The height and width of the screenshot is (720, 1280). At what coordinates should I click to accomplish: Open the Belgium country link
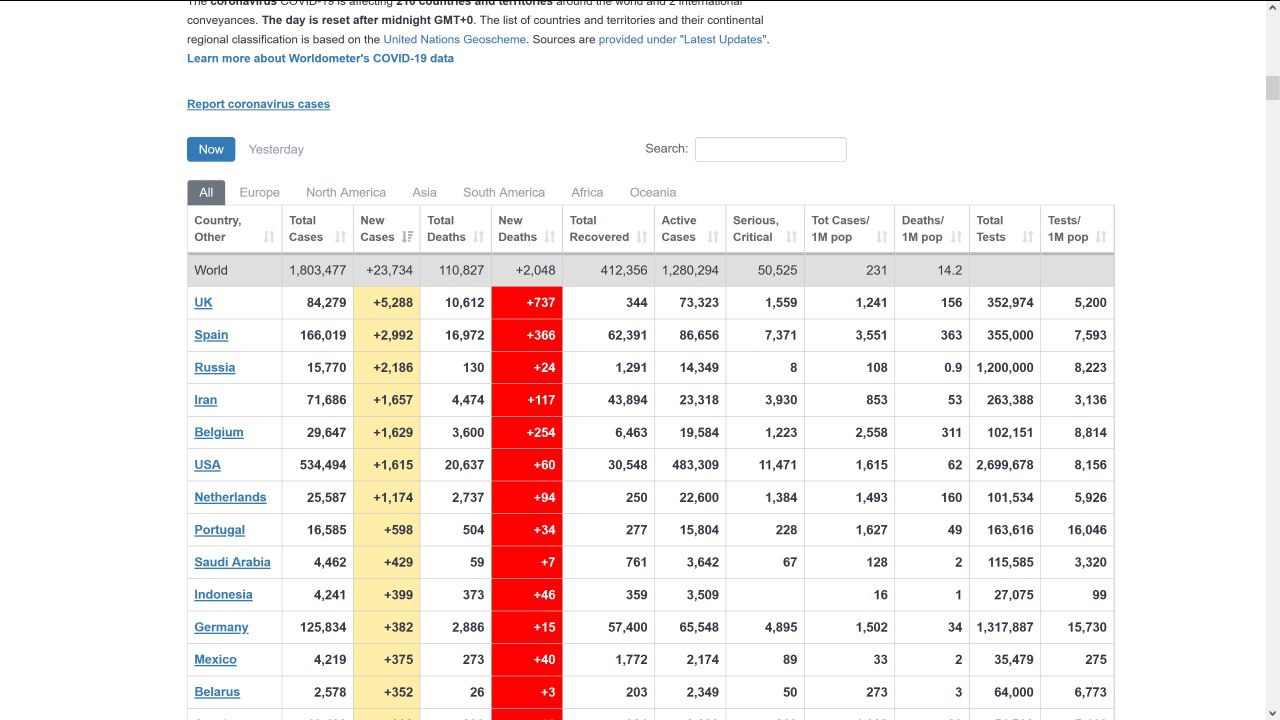pos(219,432)
